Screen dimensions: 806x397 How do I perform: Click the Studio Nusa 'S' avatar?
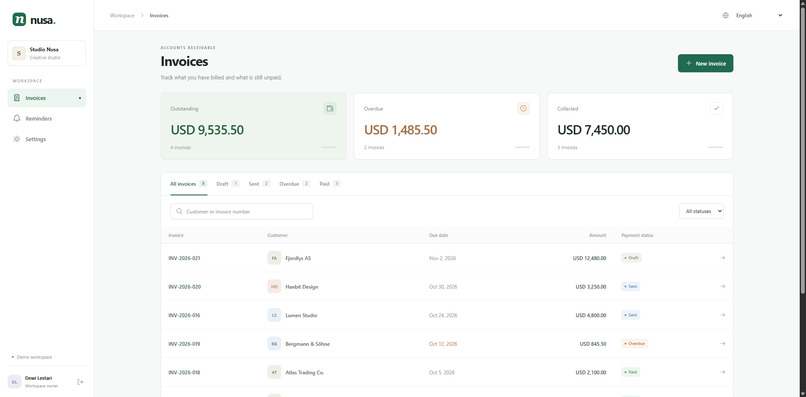click(x=19, y=53)
